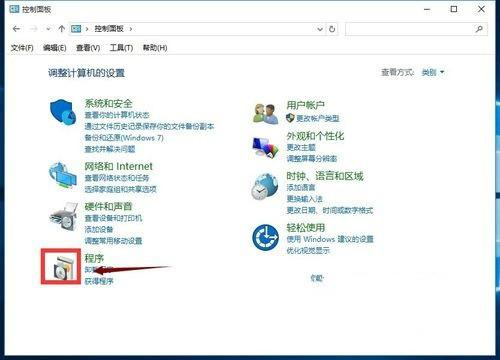Click 更改日期、时间或数字格式 link
Viewport: 500px width, 360px height.
tap(330, 210)
